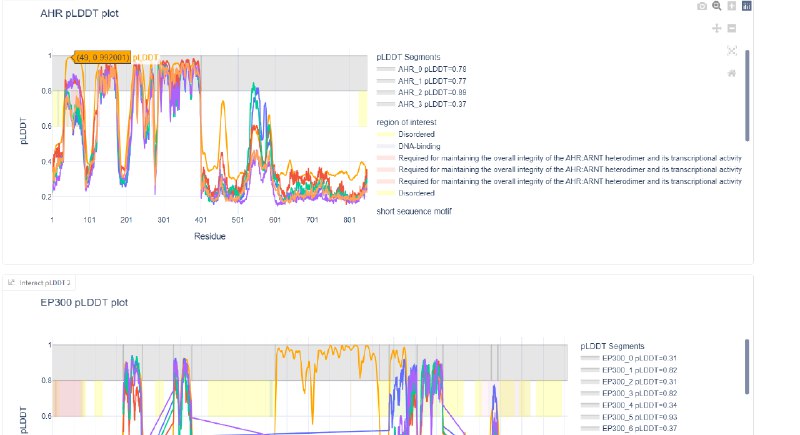Toggle EP300_2 pLDDT=0.31 legend trace
800x435 pixels.
pos(629,381)
